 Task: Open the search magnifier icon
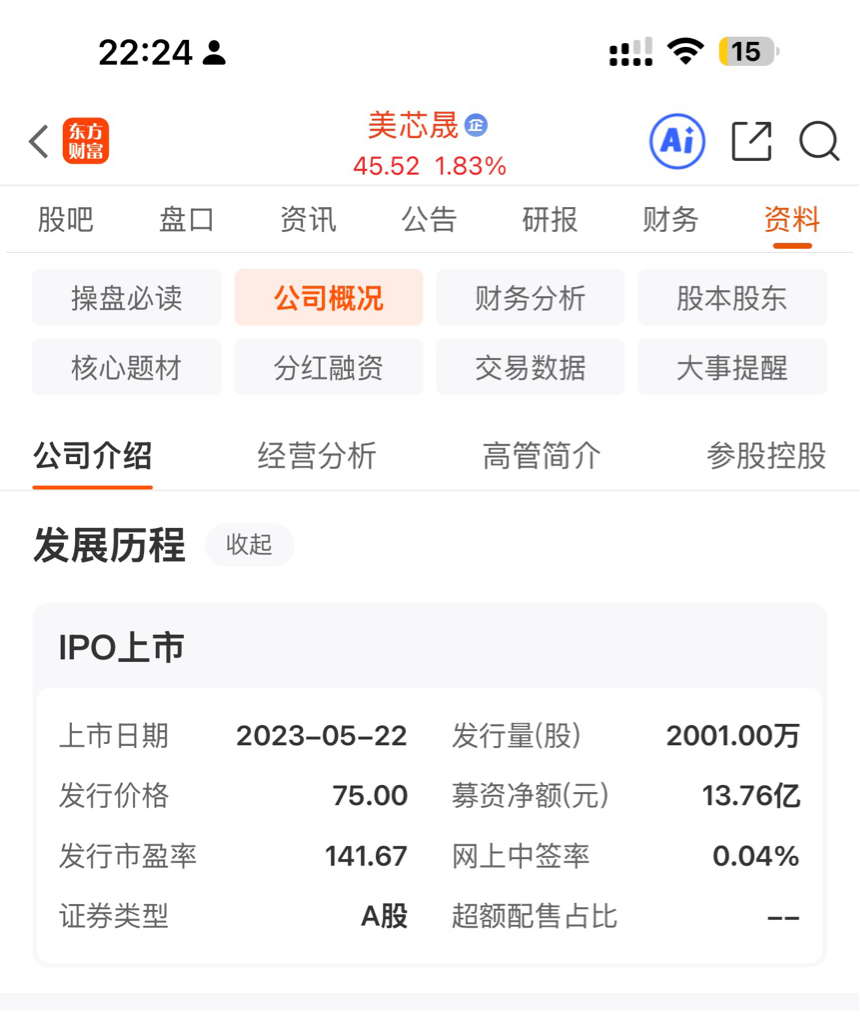coord(820,141)
